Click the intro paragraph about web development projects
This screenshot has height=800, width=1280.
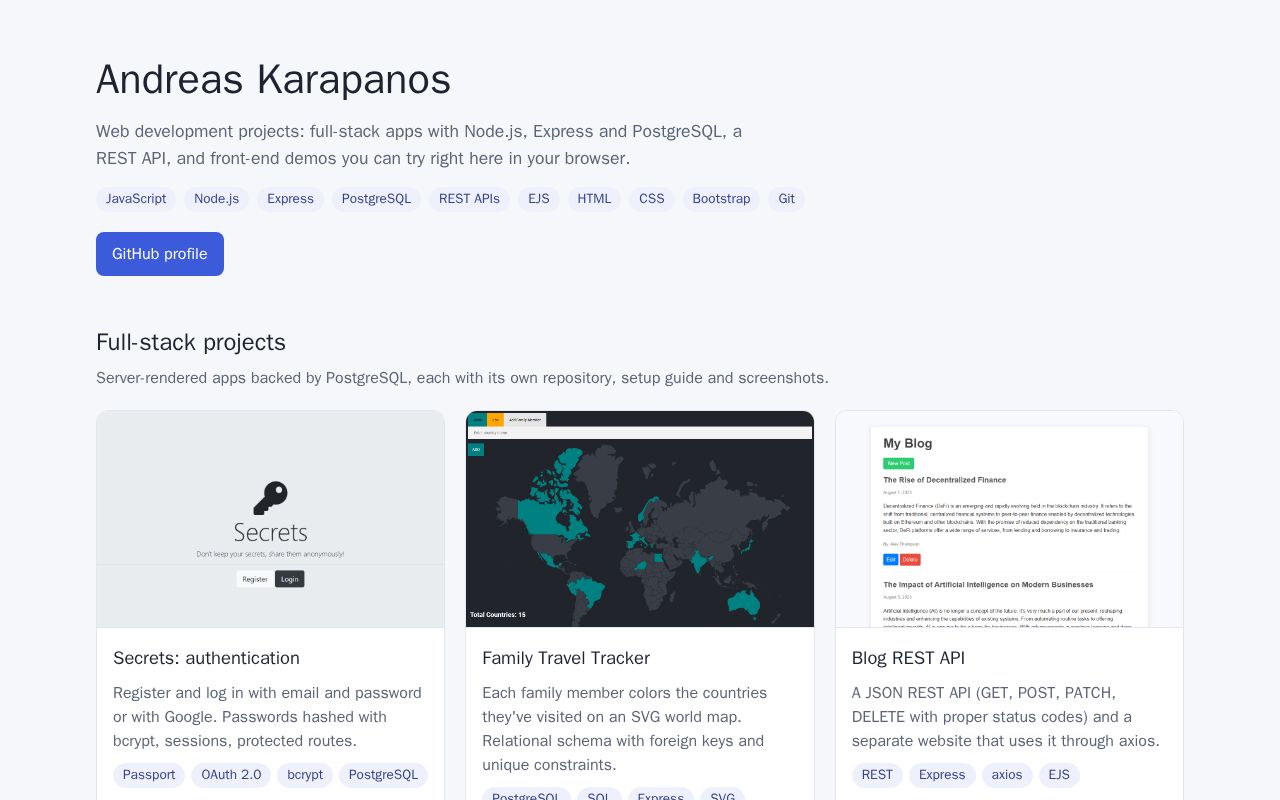pos(419,145)
